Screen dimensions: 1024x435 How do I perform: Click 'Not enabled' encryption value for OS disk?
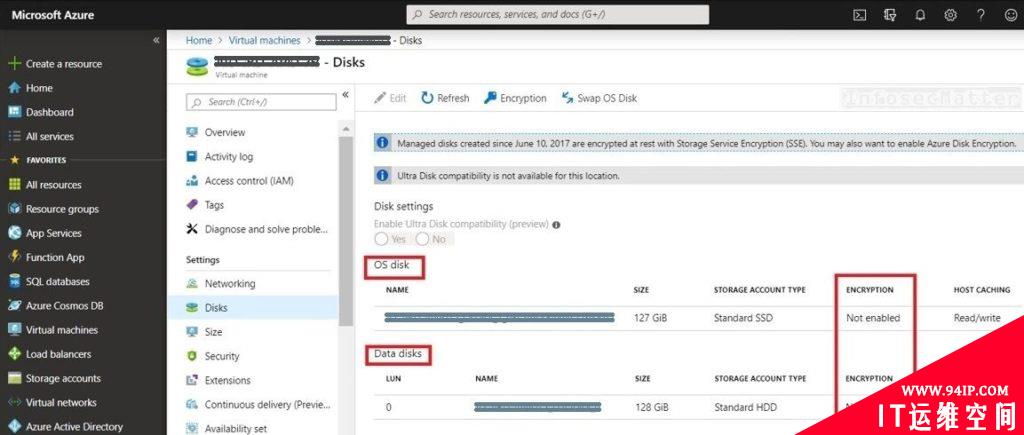click(873, 318)
